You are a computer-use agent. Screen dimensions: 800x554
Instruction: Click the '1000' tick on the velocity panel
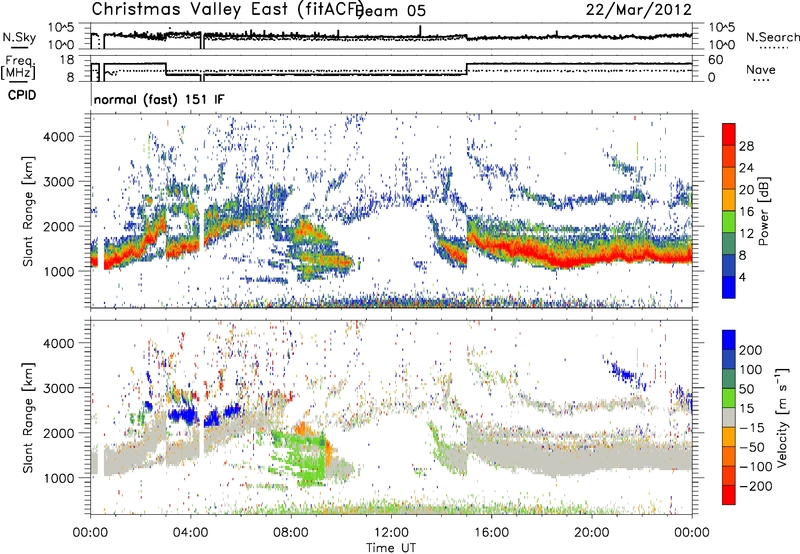[59, 478]
